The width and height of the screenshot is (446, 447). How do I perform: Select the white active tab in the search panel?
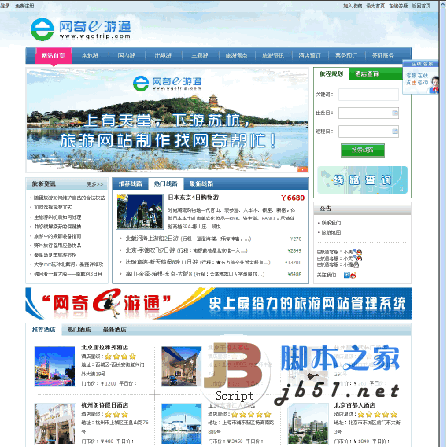[331, 74]
